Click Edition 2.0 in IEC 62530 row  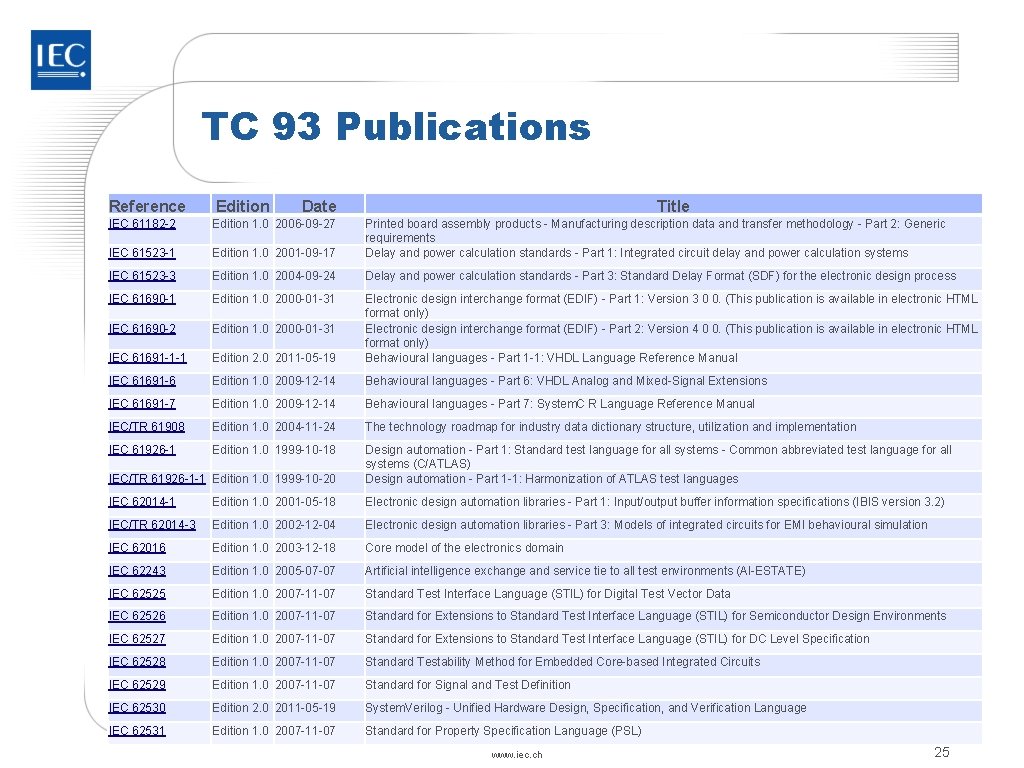[240, 709]
